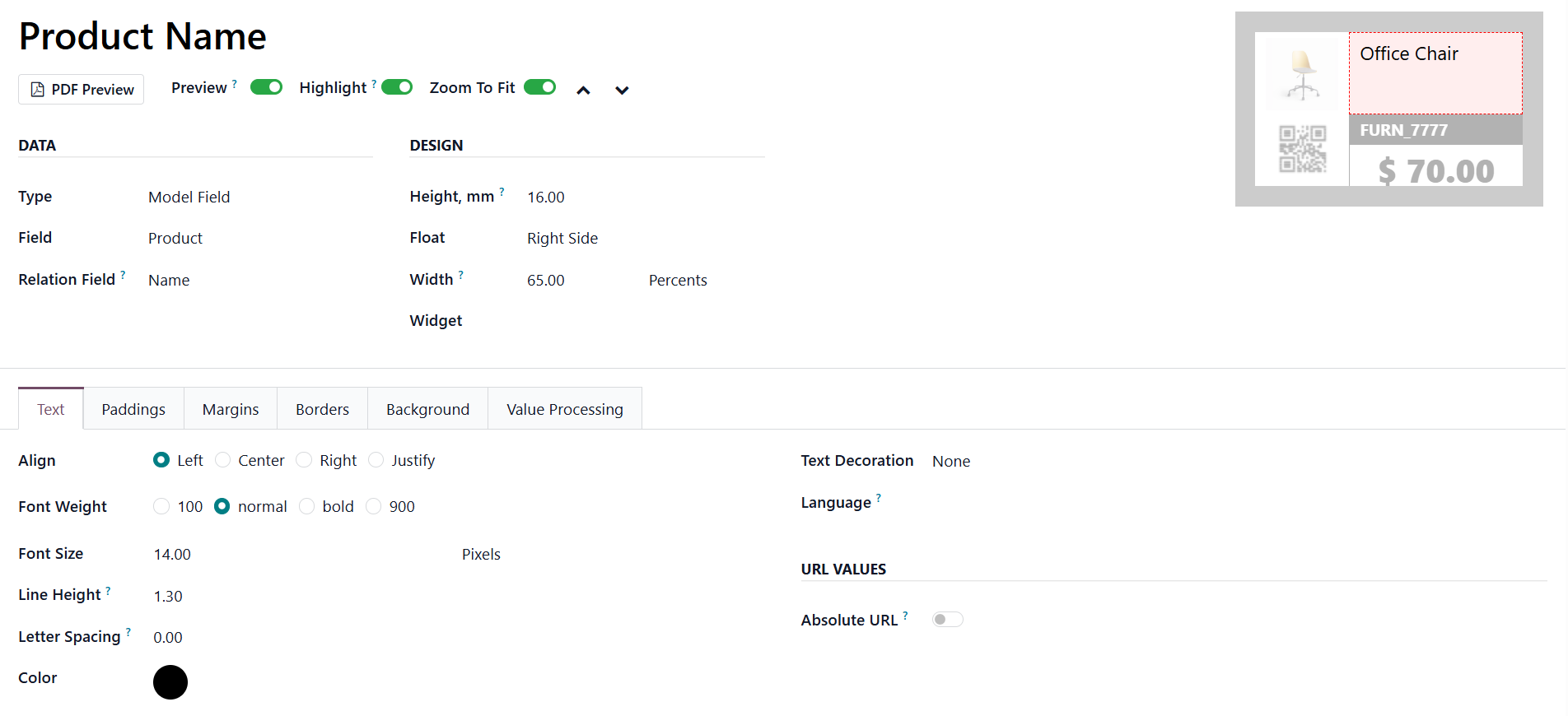Select Center alignment radio button
This screenshot has width=1568, height=716.
[x=223, y=460]
